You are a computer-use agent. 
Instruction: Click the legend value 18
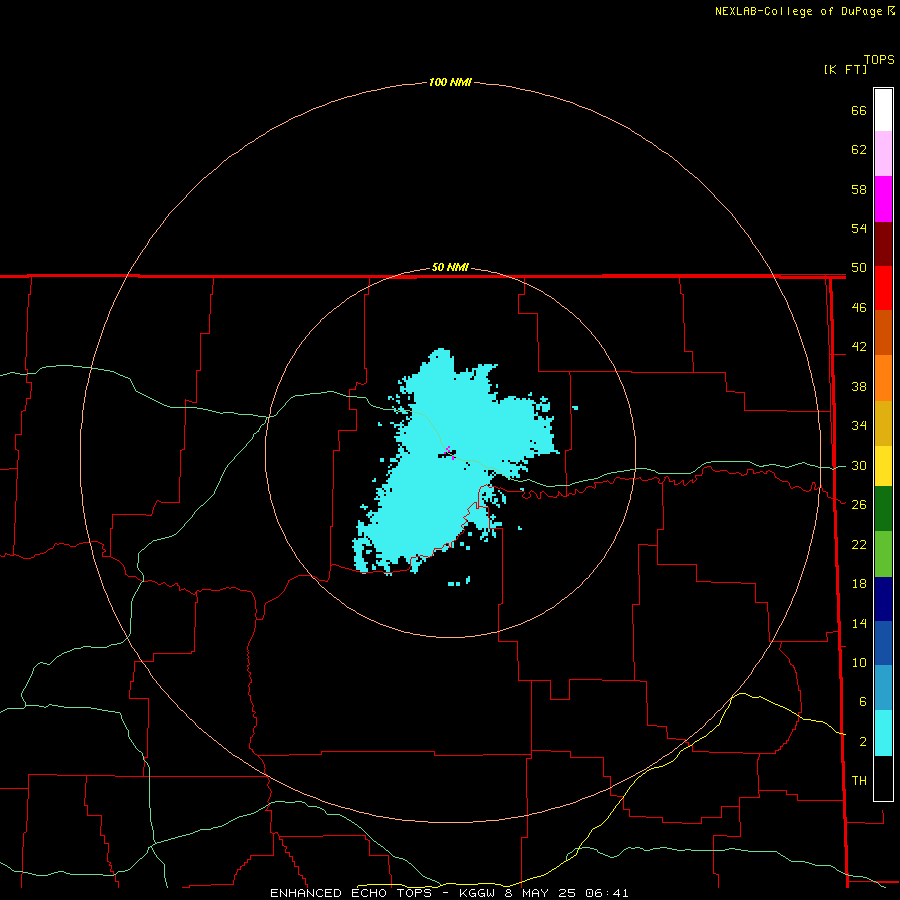[x=859, y=584]
